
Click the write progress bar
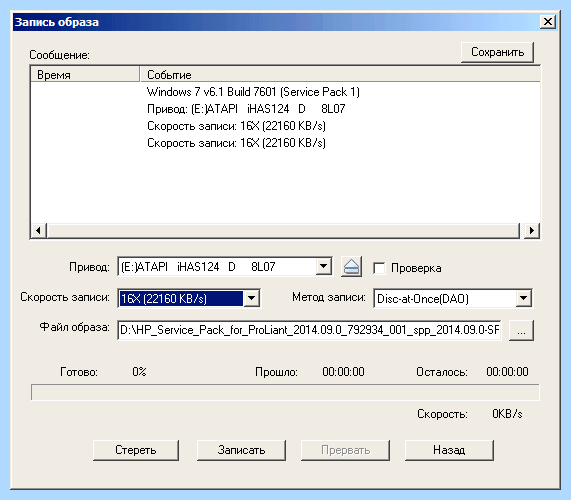tap(285, 392)
